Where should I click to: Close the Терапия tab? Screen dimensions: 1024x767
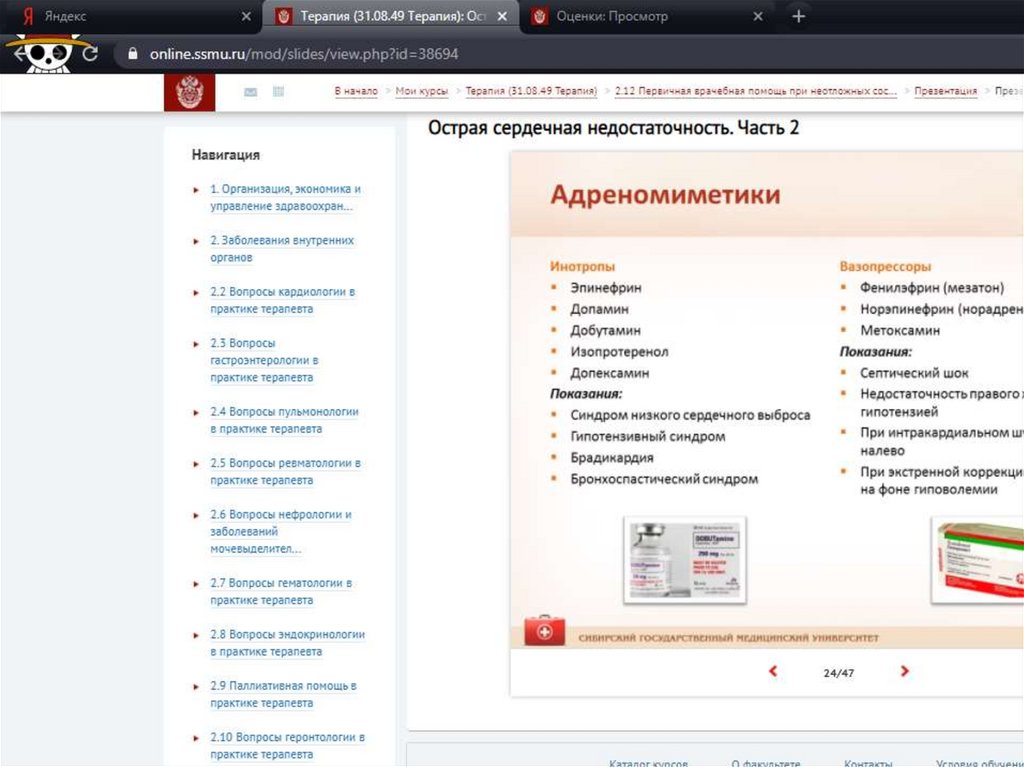(502, 16)
